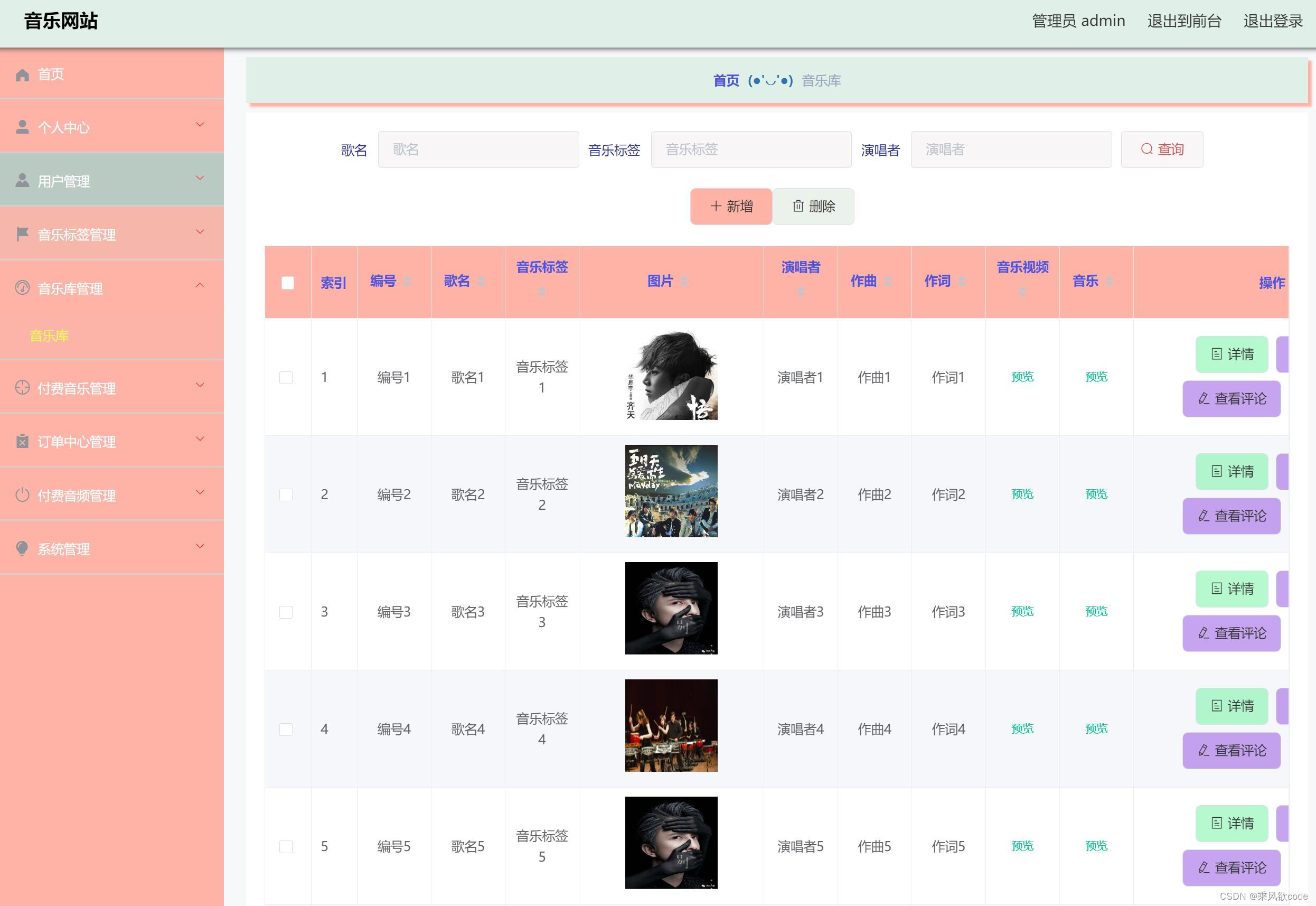Open album thumbnail for 歌名2
1316x906 pixels.
click(x=671, y=491)
